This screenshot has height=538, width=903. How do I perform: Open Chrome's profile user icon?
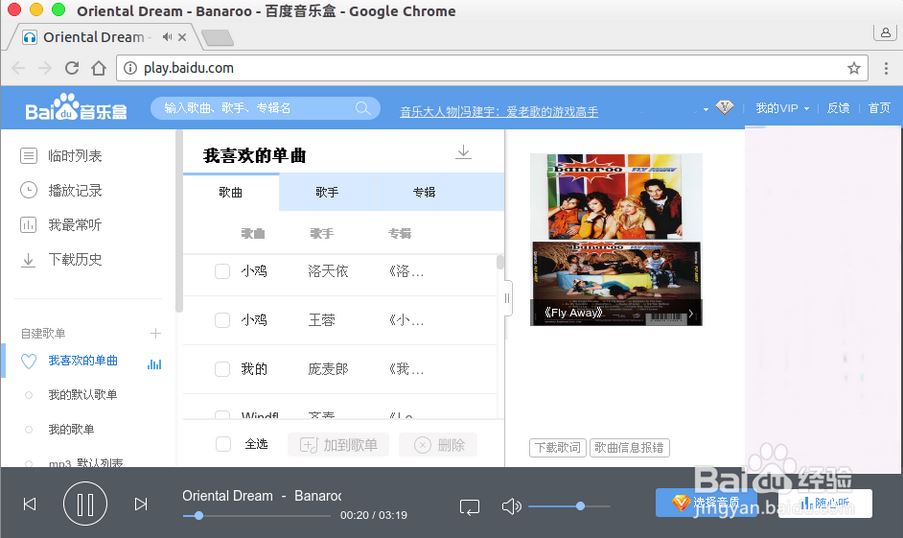coord(886,32)
